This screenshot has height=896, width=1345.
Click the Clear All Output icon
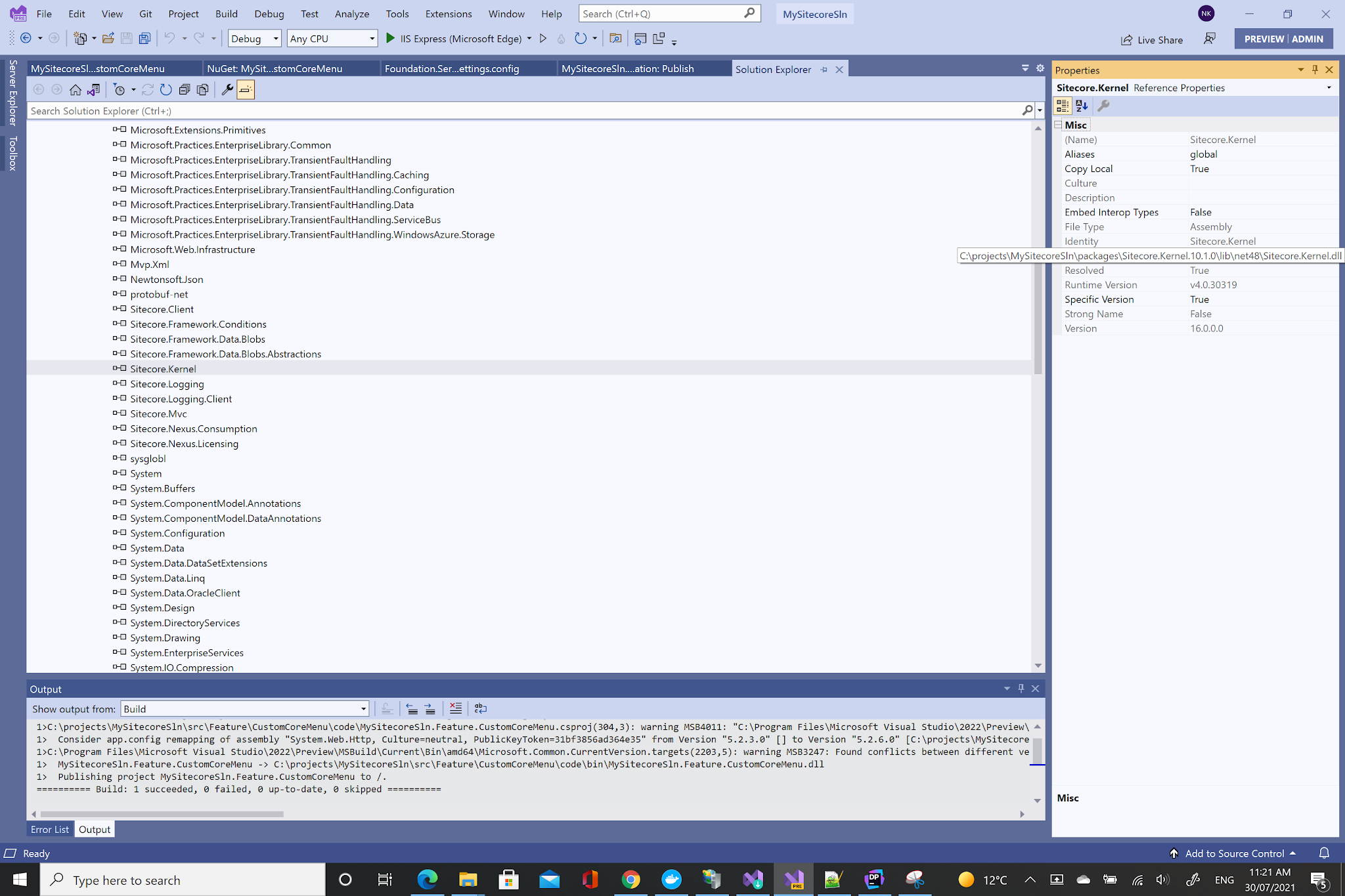coord(456,709)
